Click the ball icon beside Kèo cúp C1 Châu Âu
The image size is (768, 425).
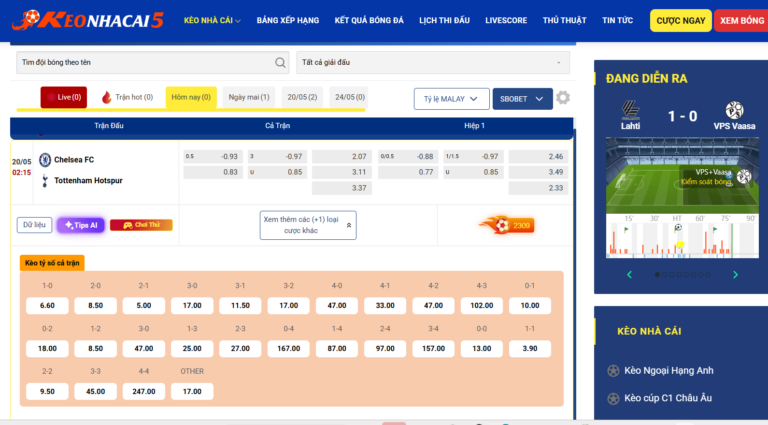pos(613,399)
